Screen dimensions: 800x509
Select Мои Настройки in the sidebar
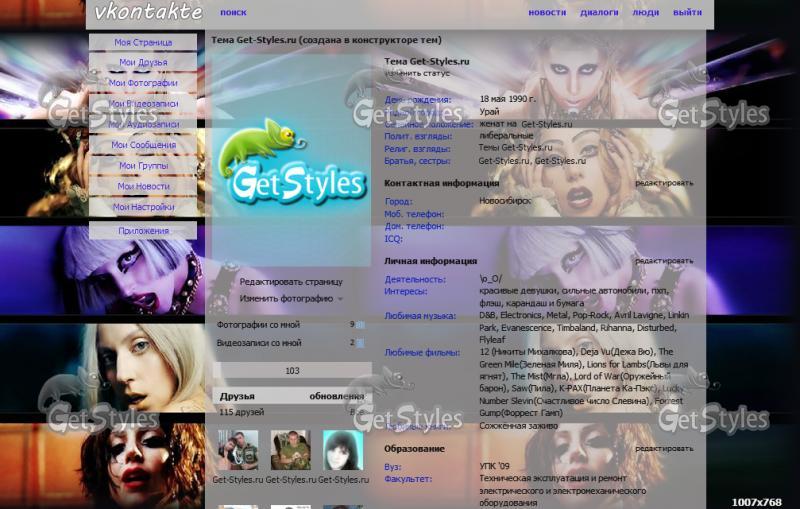[x=143, y=207]
